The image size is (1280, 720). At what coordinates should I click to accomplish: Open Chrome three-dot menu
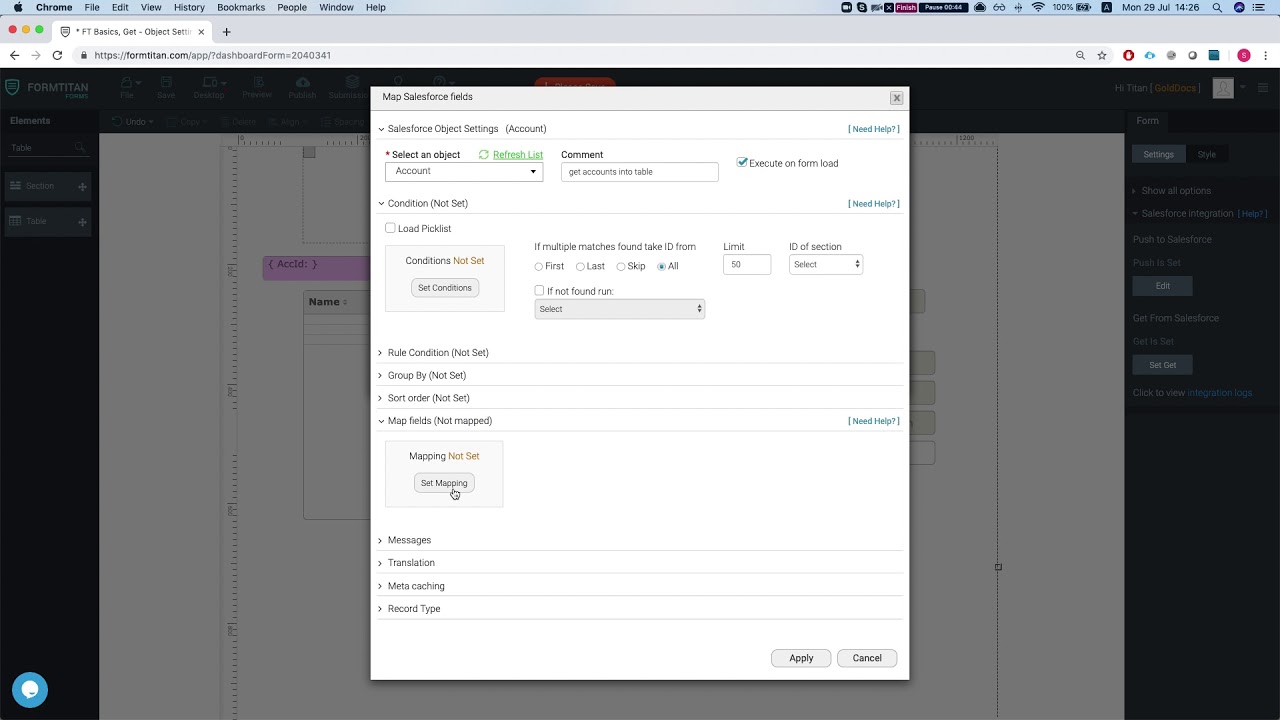(x=1265, y=55)
